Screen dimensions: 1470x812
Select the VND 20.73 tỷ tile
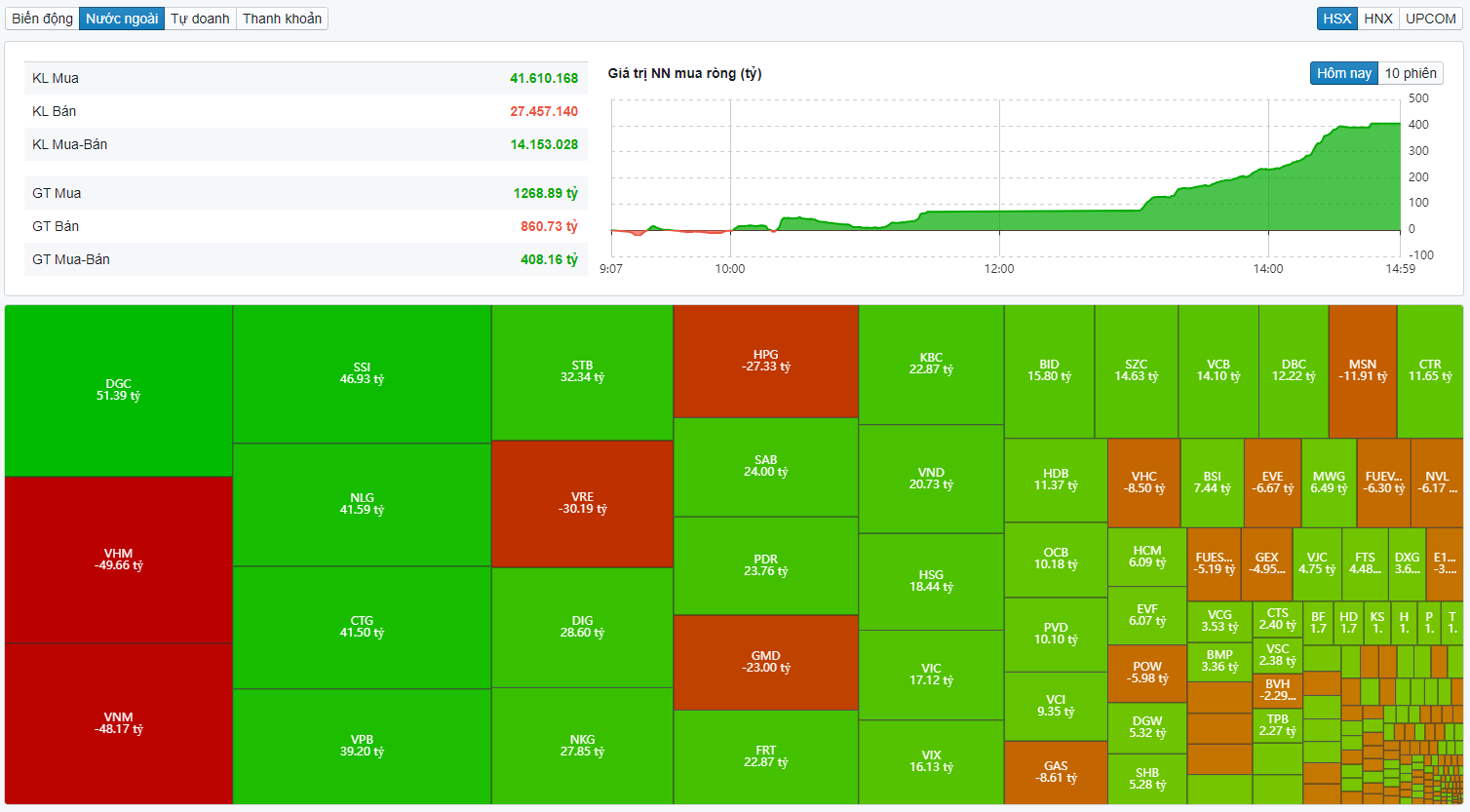931,479
